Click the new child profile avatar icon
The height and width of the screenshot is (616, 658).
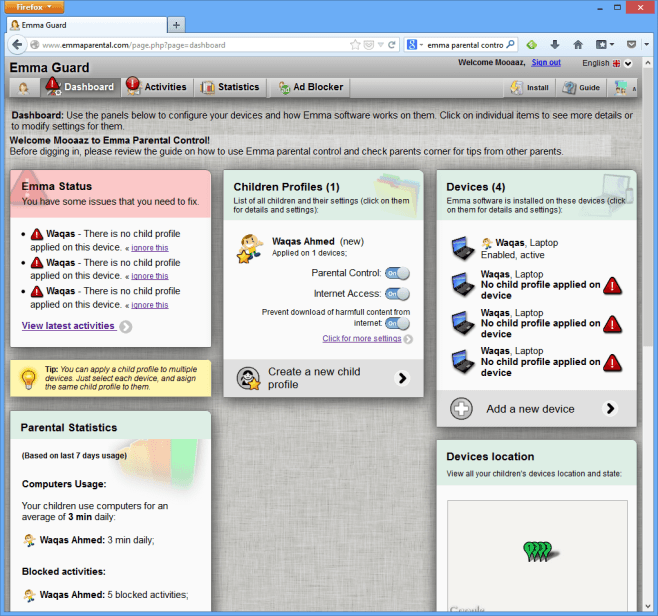pyautogui.click(x=249, y=378)
